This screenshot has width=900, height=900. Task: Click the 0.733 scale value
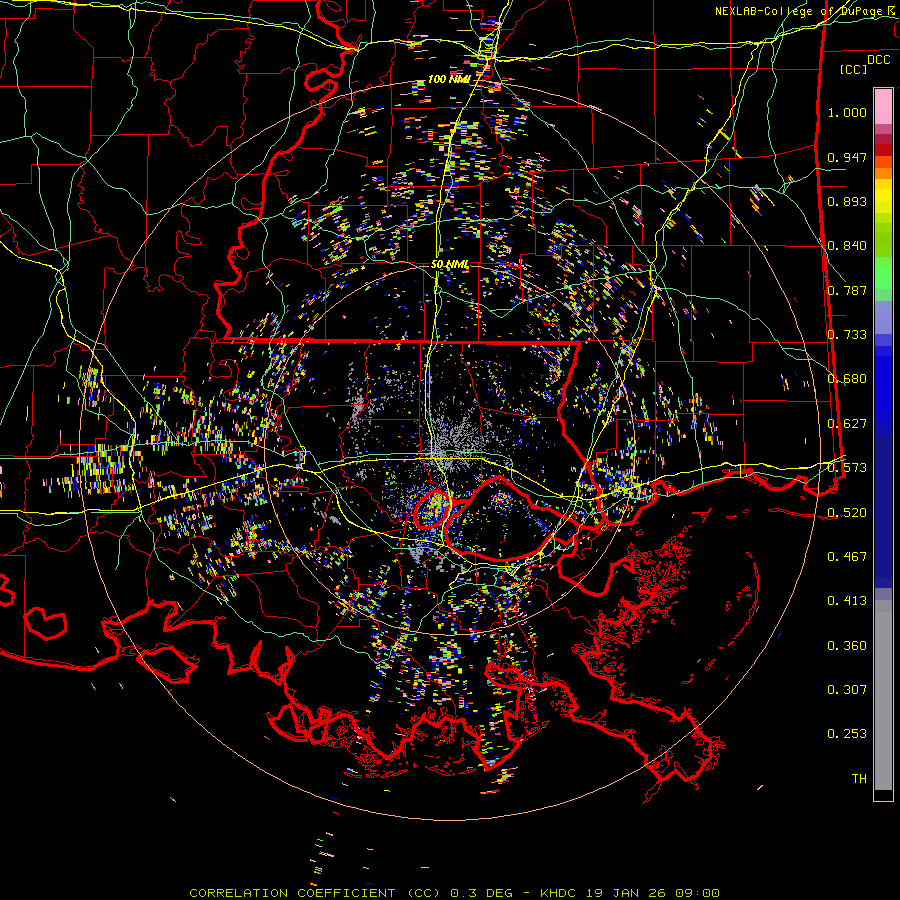847,335
